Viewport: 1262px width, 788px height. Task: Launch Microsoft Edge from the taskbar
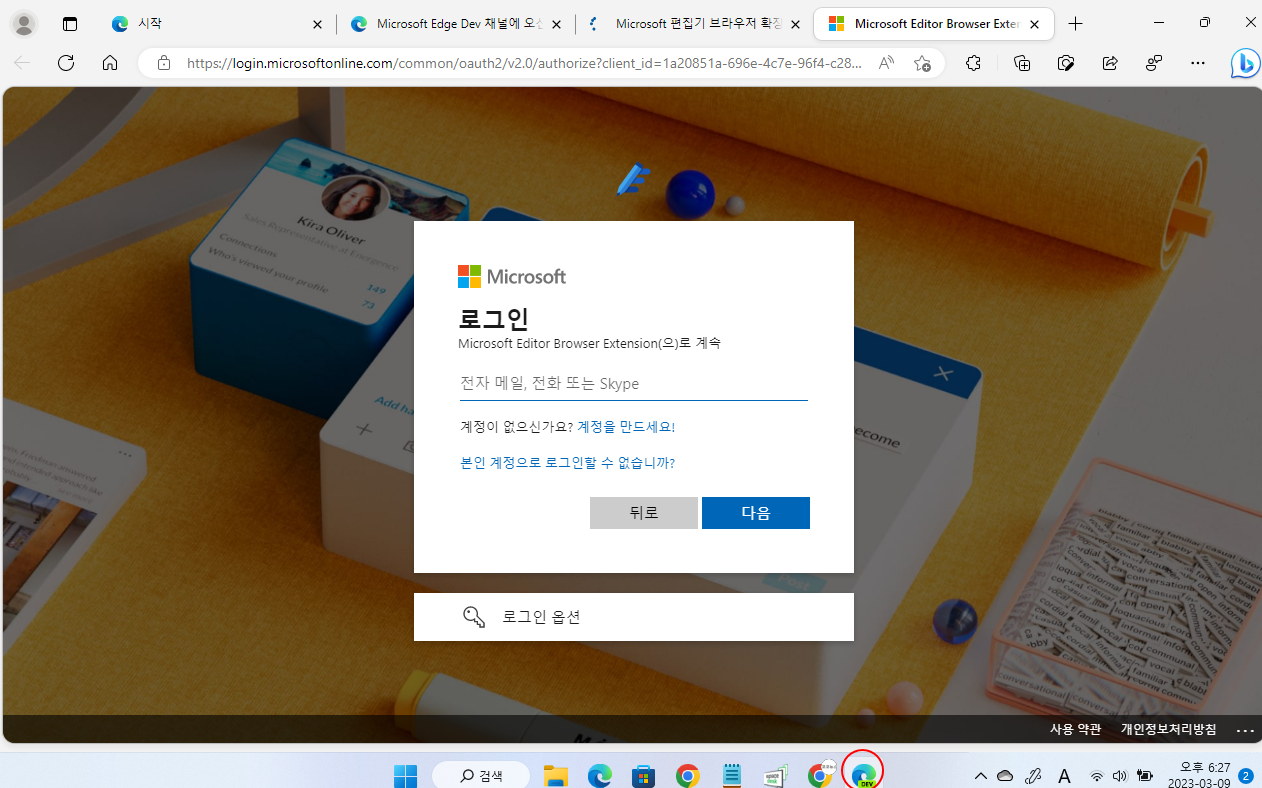pos(599,775)
